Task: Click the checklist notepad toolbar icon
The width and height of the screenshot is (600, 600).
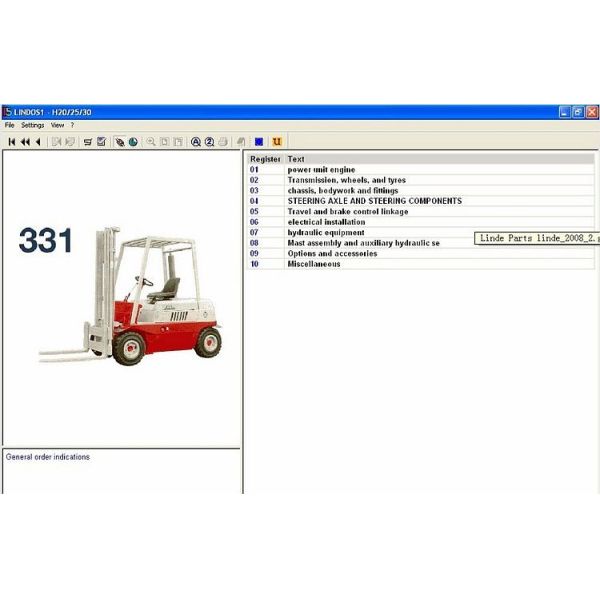Action: click(x=101, y=142)
